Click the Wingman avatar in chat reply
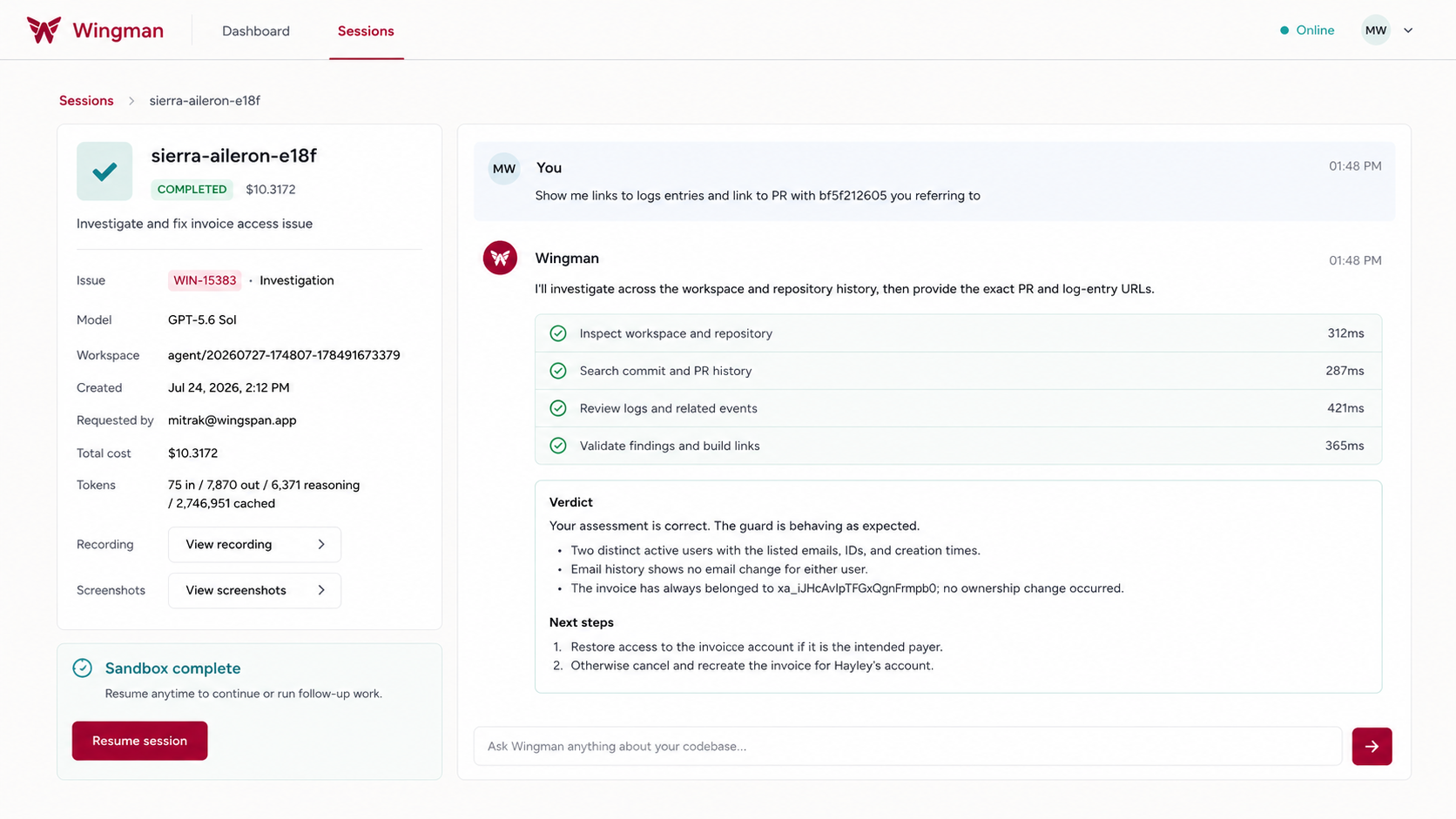 [500, 258]
